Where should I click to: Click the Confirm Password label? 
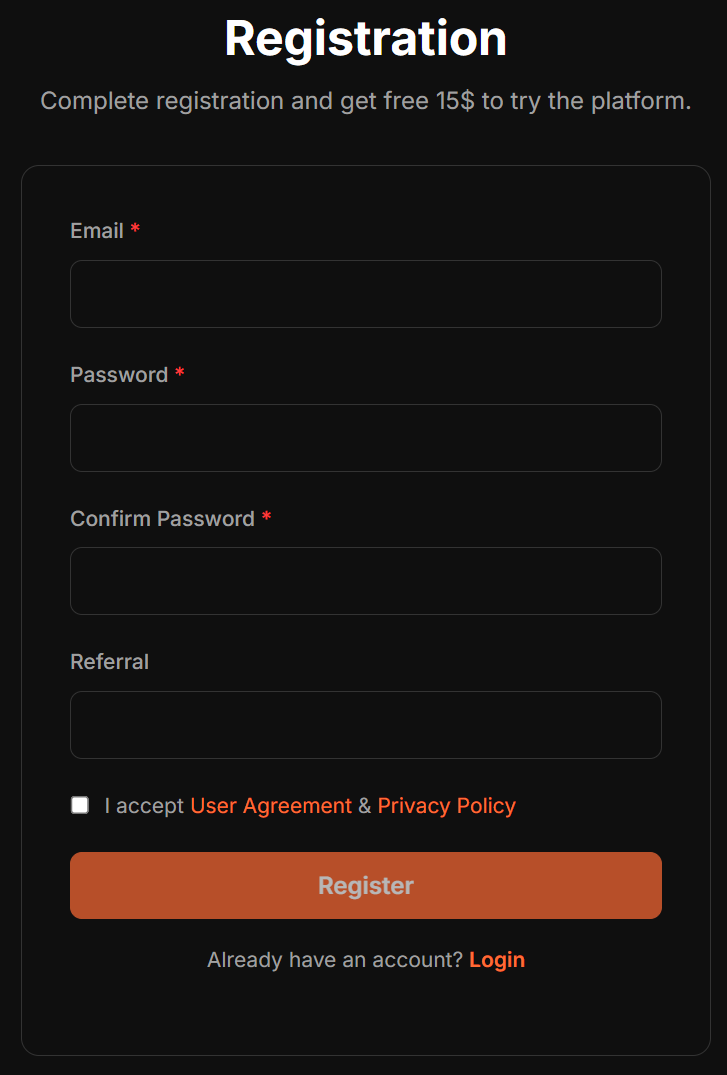point(162,518)
